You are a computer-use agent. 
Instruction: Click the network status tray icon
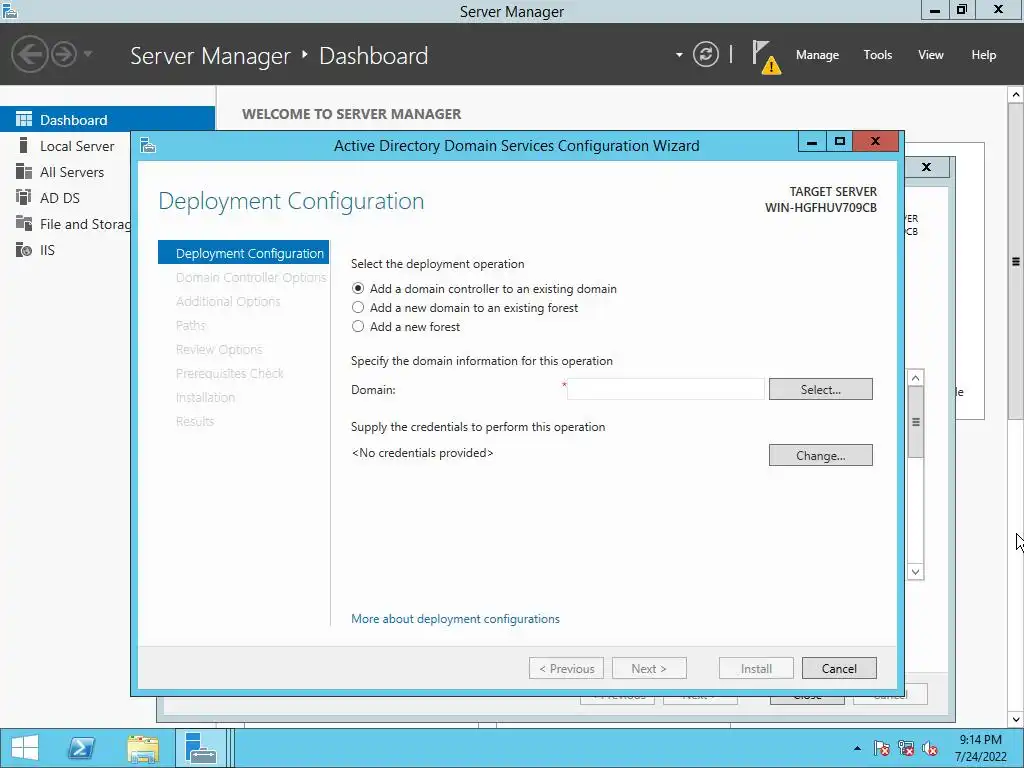tap(906, 748)
